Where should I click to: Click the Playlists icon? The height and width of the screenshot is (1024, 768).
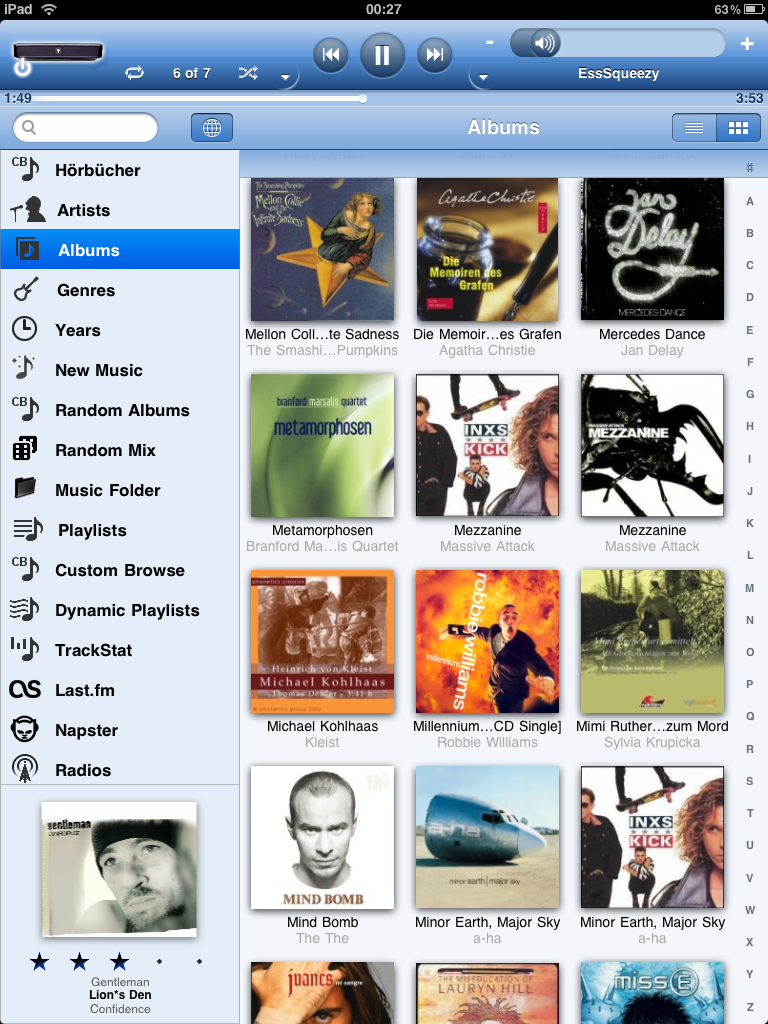[x=27, y=530]
